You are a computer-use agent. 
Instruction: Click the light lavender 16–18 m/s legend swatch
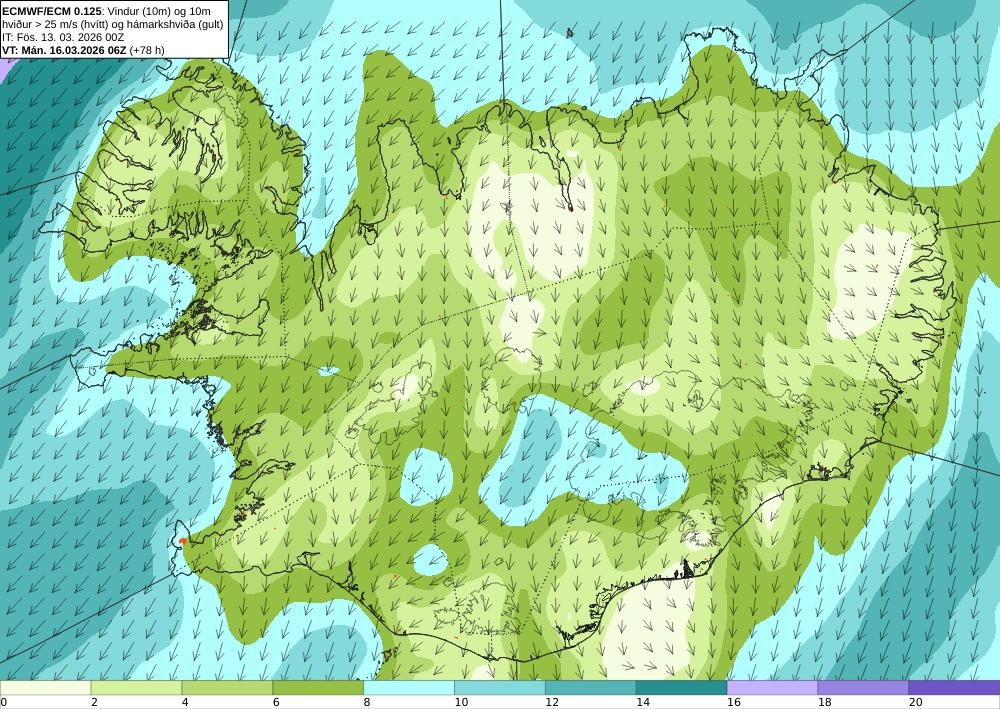[772, 687]
